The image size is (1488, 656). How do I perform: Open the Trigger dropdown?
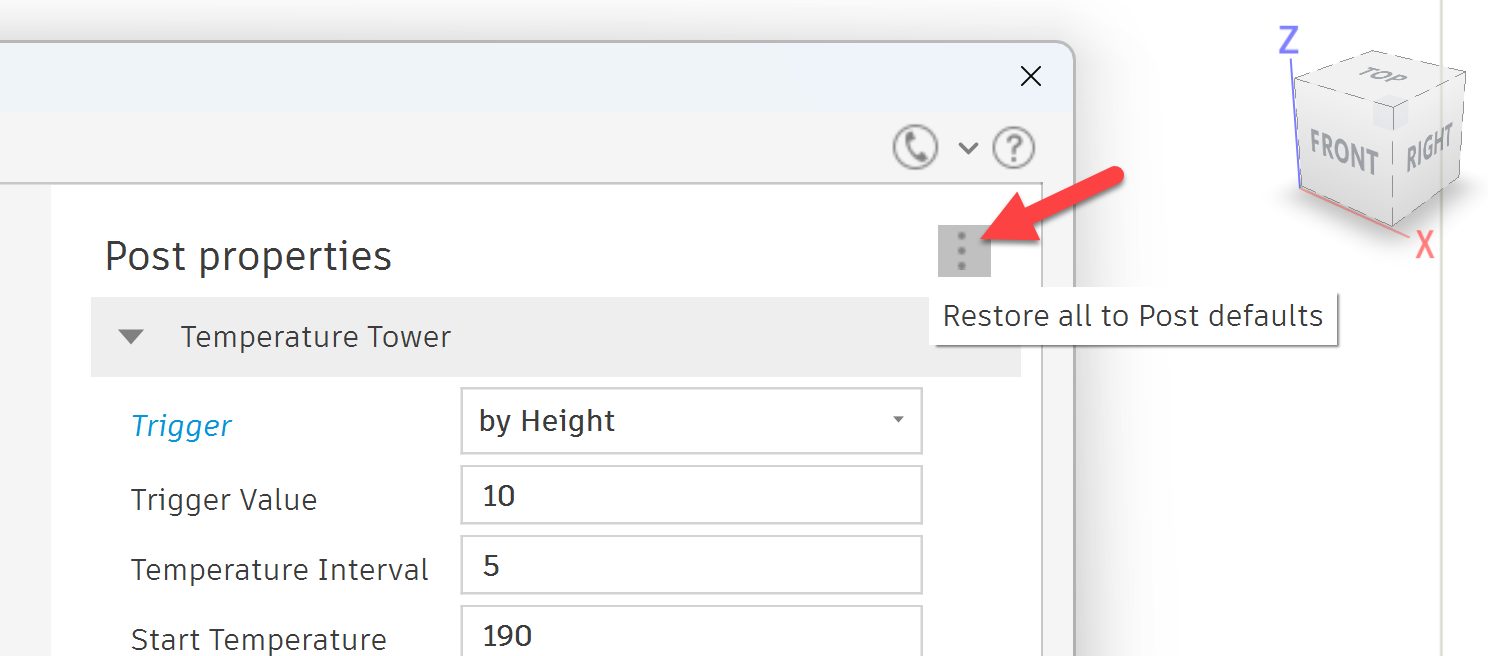pos(897,421)
